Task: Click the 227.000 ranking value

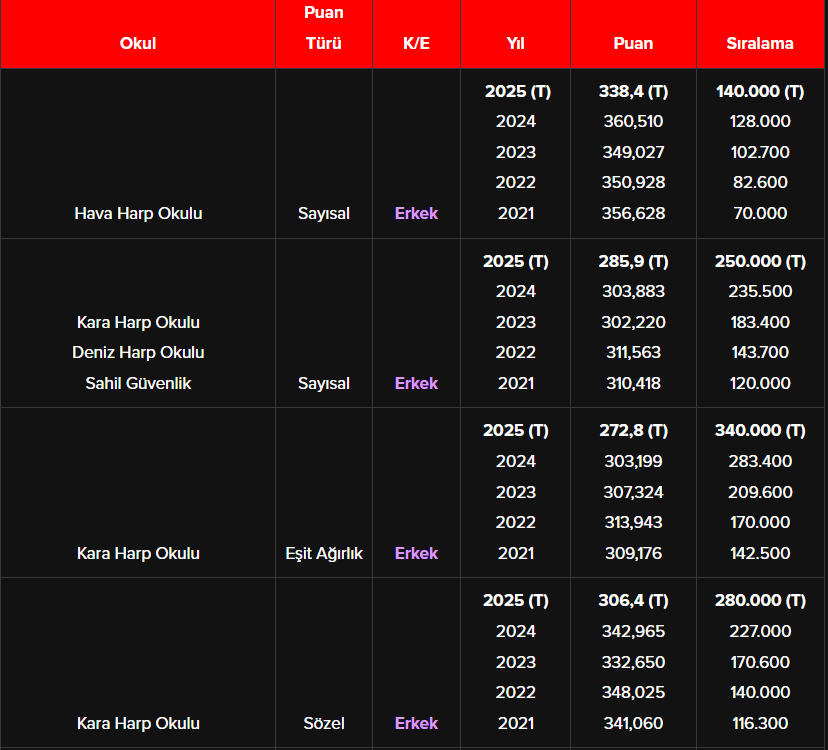Action: 760,632
